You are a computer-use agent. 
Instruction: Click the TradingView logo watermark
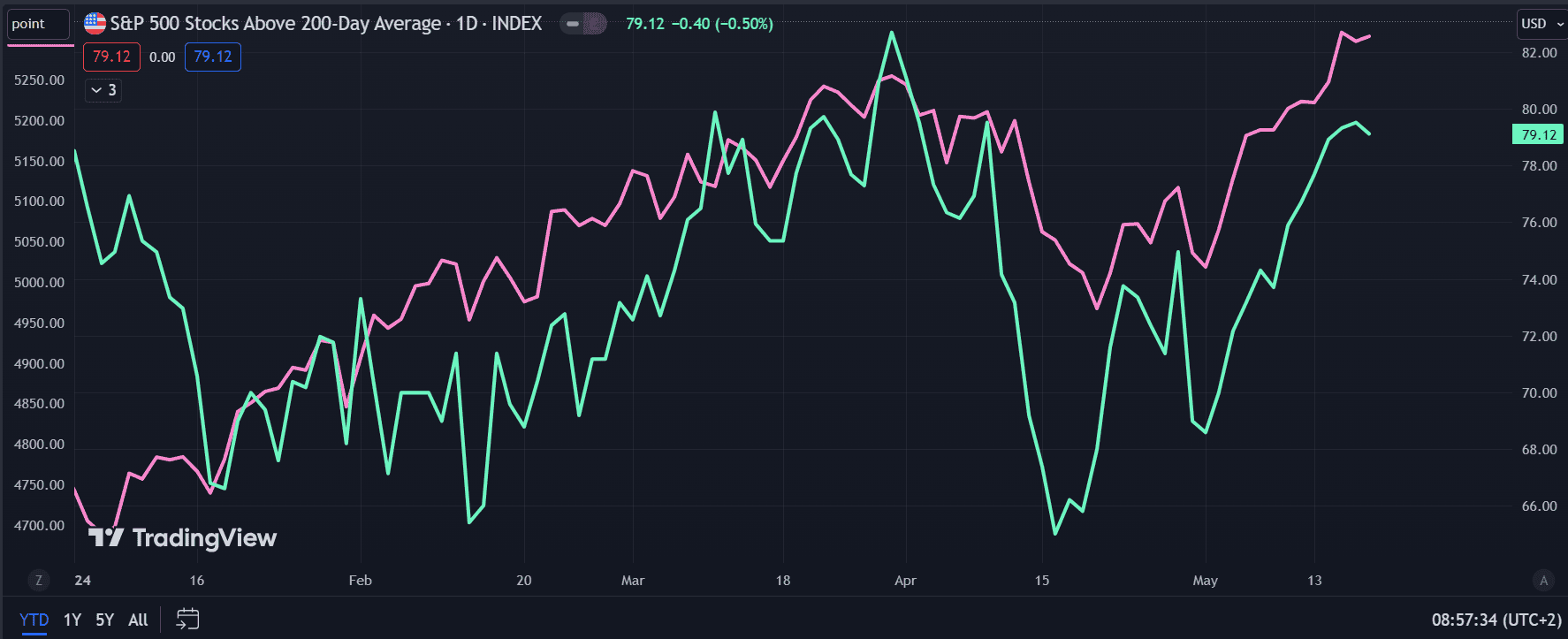click(x=183, y=537)
